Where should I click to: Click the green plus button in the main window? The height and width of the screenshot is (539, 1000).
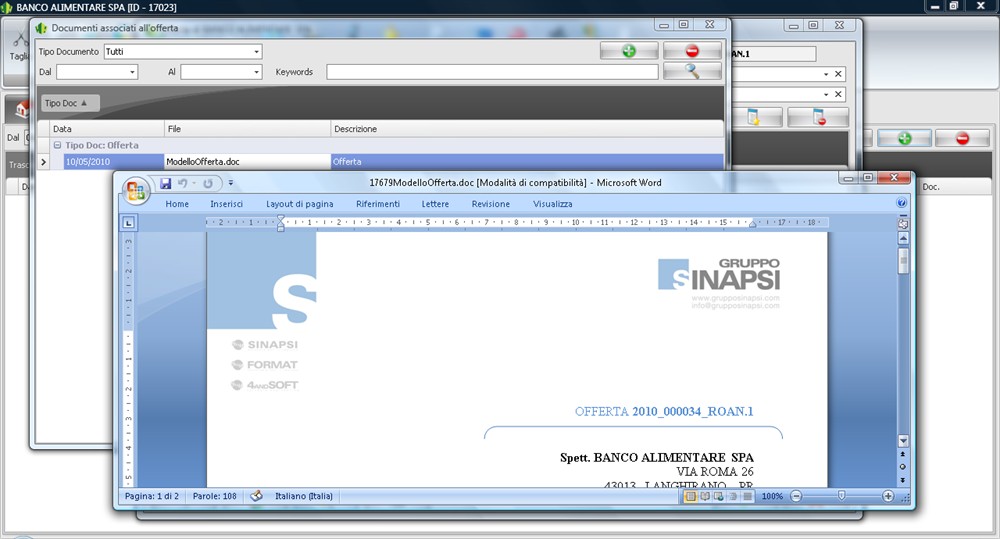coord(905,138)
